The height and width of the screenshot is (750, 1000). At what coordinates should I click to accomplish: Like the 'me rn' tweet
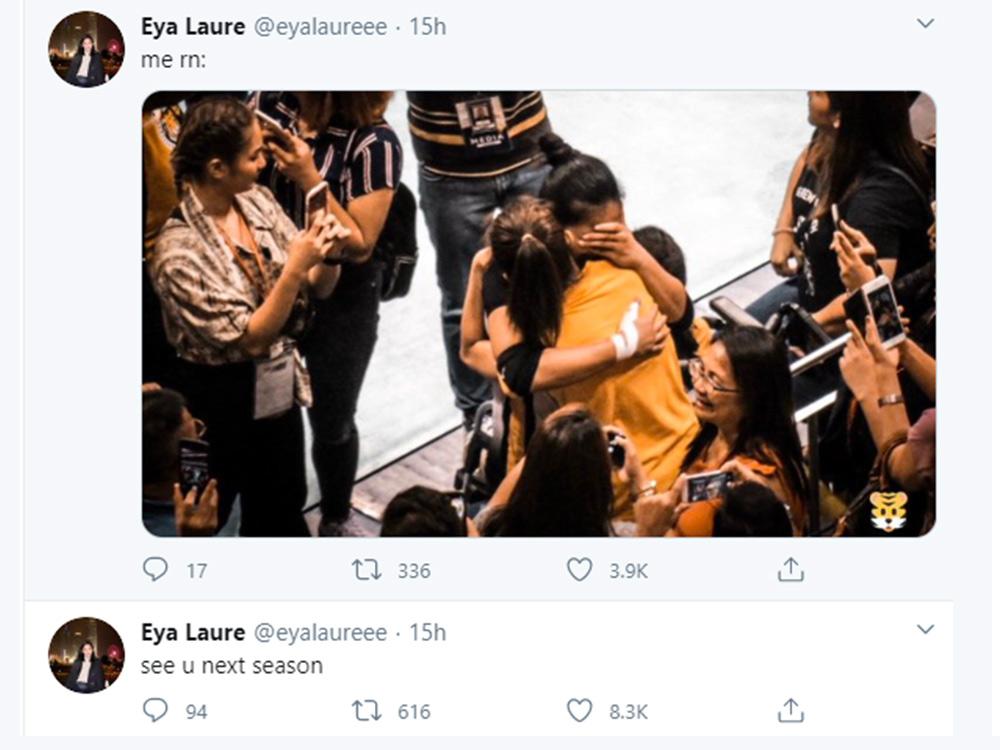[576, 571]
